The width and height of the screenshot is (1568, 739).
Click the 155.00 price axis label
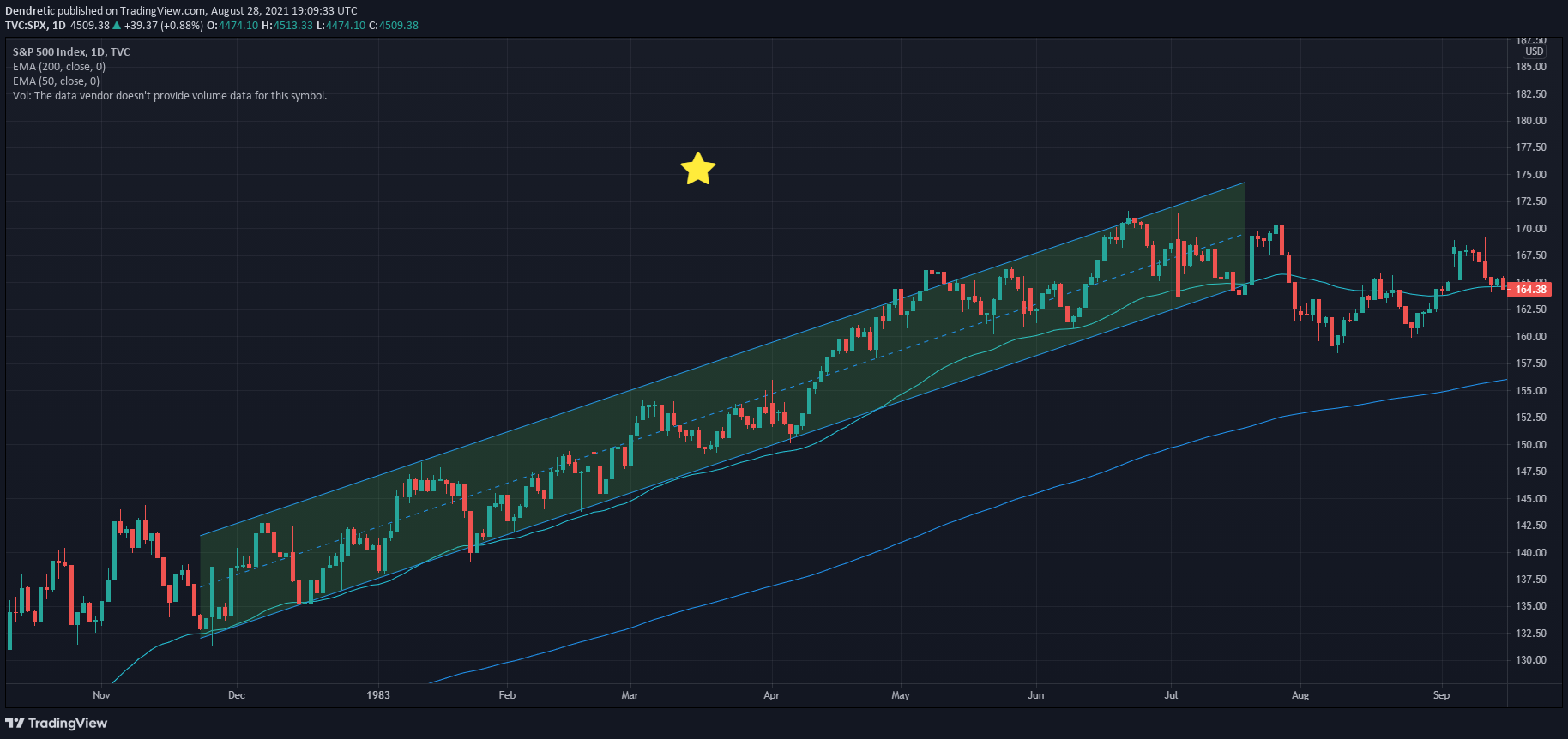pos(1531,391)
